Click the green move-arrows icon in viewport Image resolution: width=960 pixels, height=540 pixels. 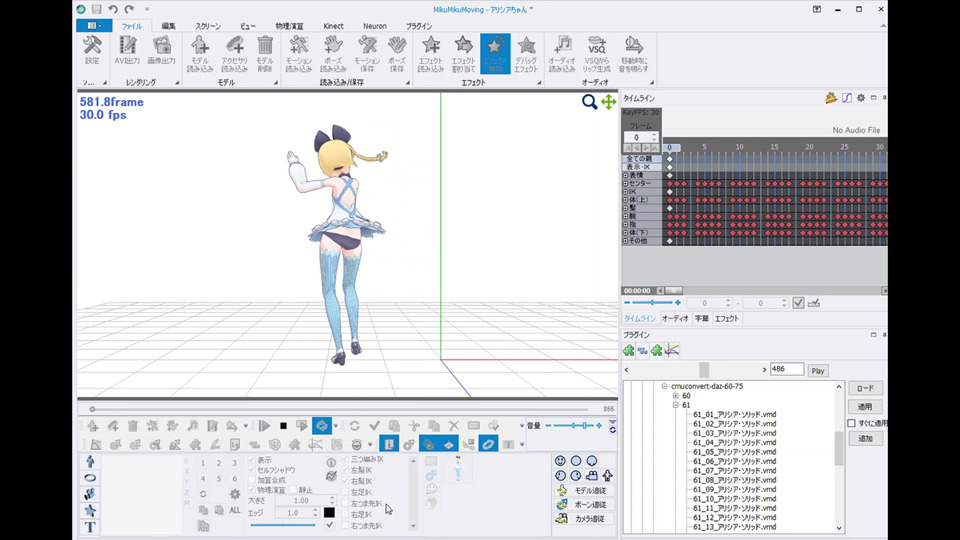pos(608,102)
